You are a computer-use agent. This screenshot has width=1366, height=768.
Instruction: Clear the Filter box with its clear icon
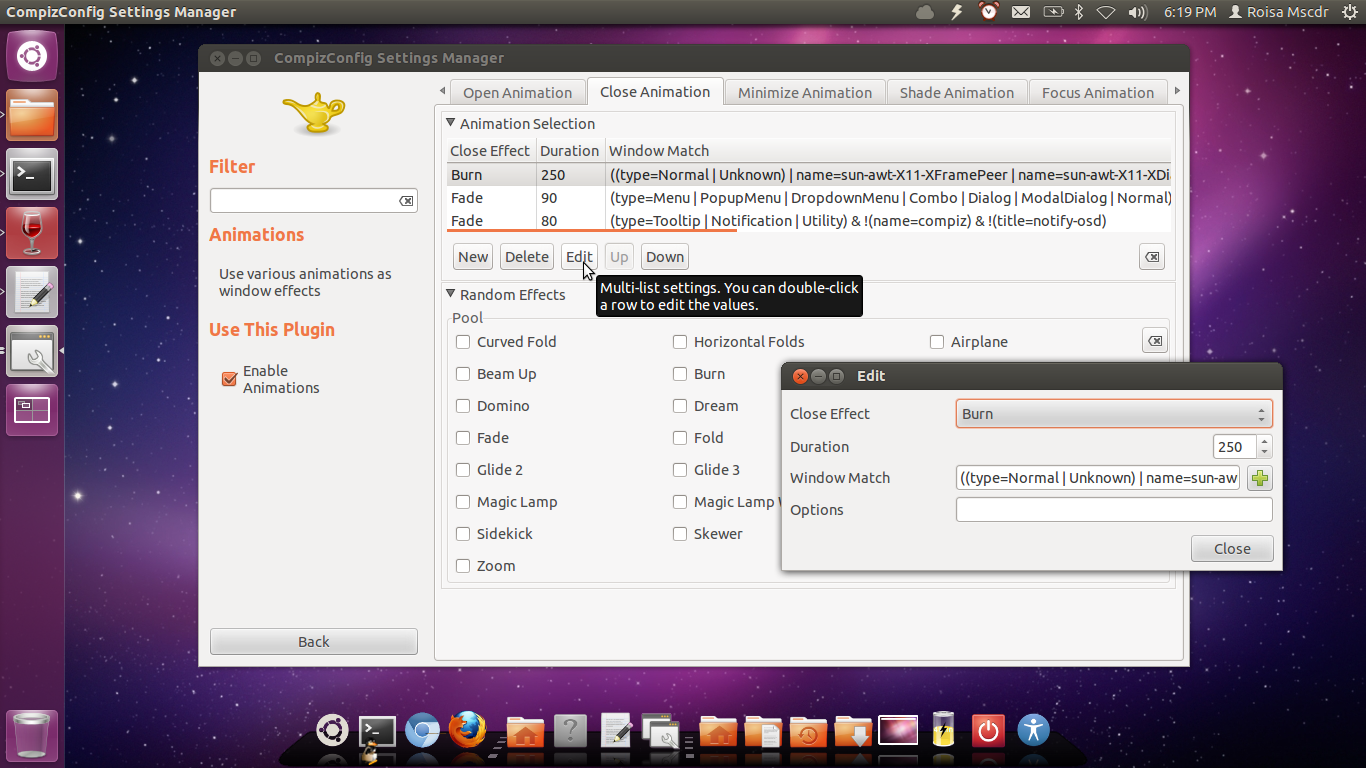pos(406,201)
